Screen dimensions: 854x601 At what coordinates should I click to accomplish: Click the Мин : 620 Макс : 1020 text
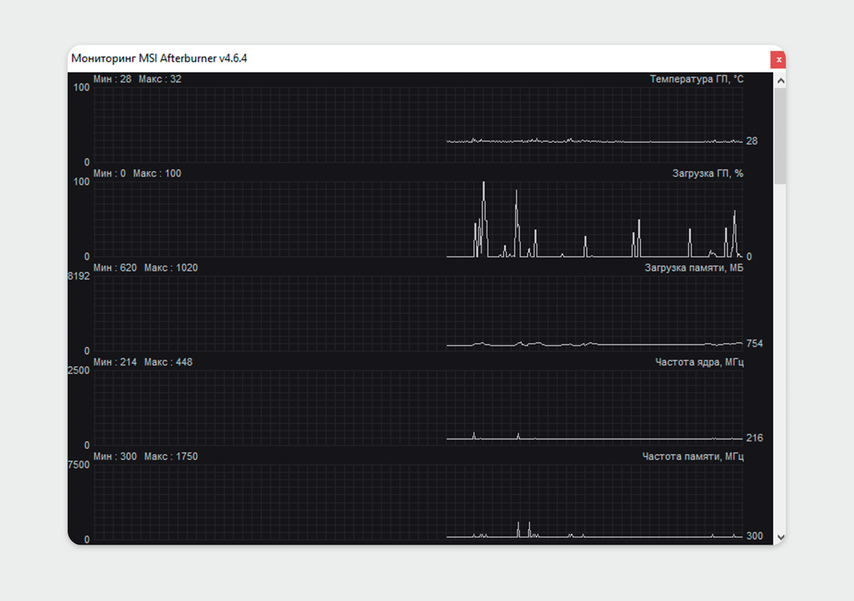click(x=145, y=268)
